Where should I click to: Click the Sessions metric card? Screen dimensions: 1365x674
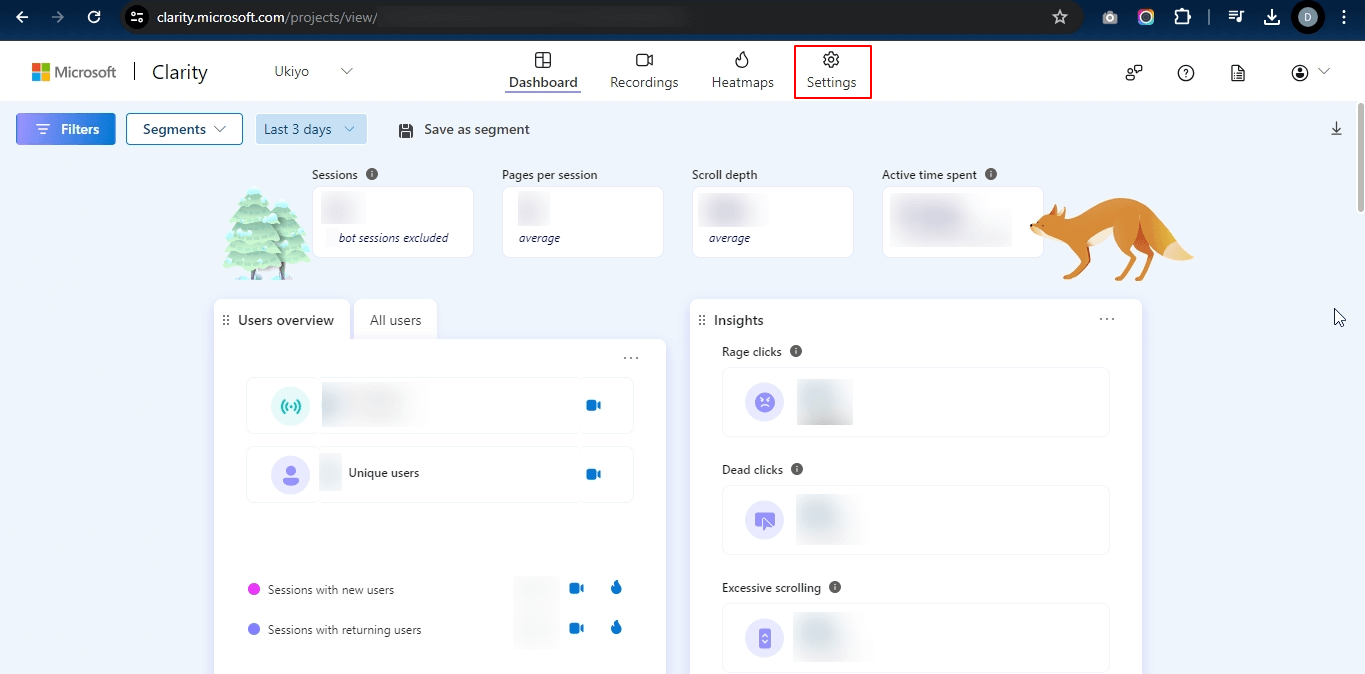coord(393,222)
